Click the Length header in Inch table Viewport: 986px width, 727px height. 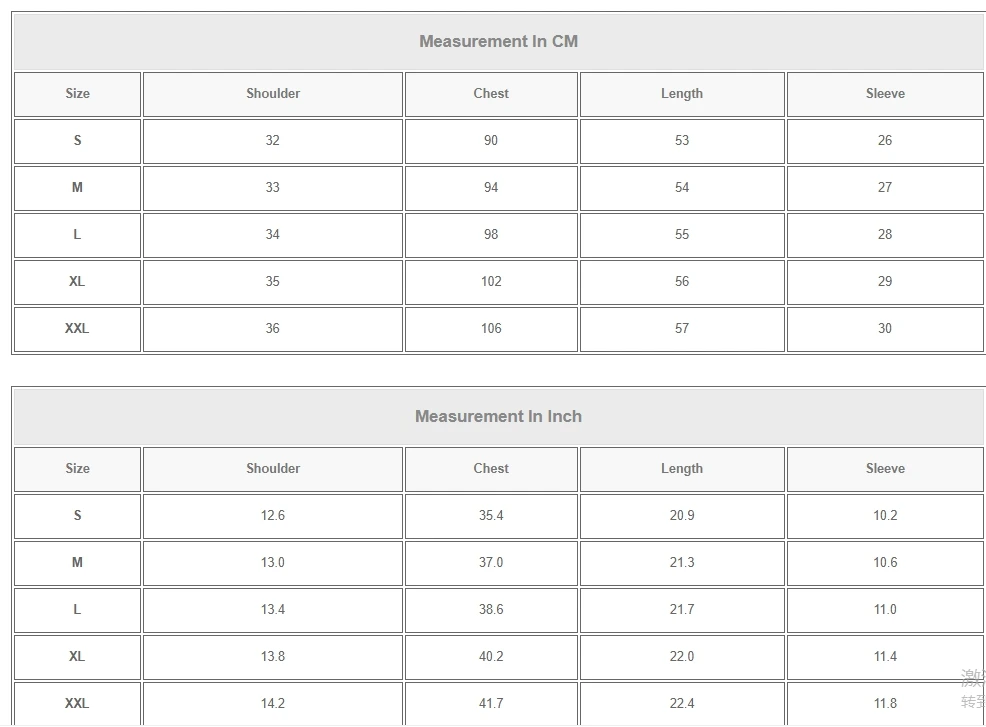682,468
